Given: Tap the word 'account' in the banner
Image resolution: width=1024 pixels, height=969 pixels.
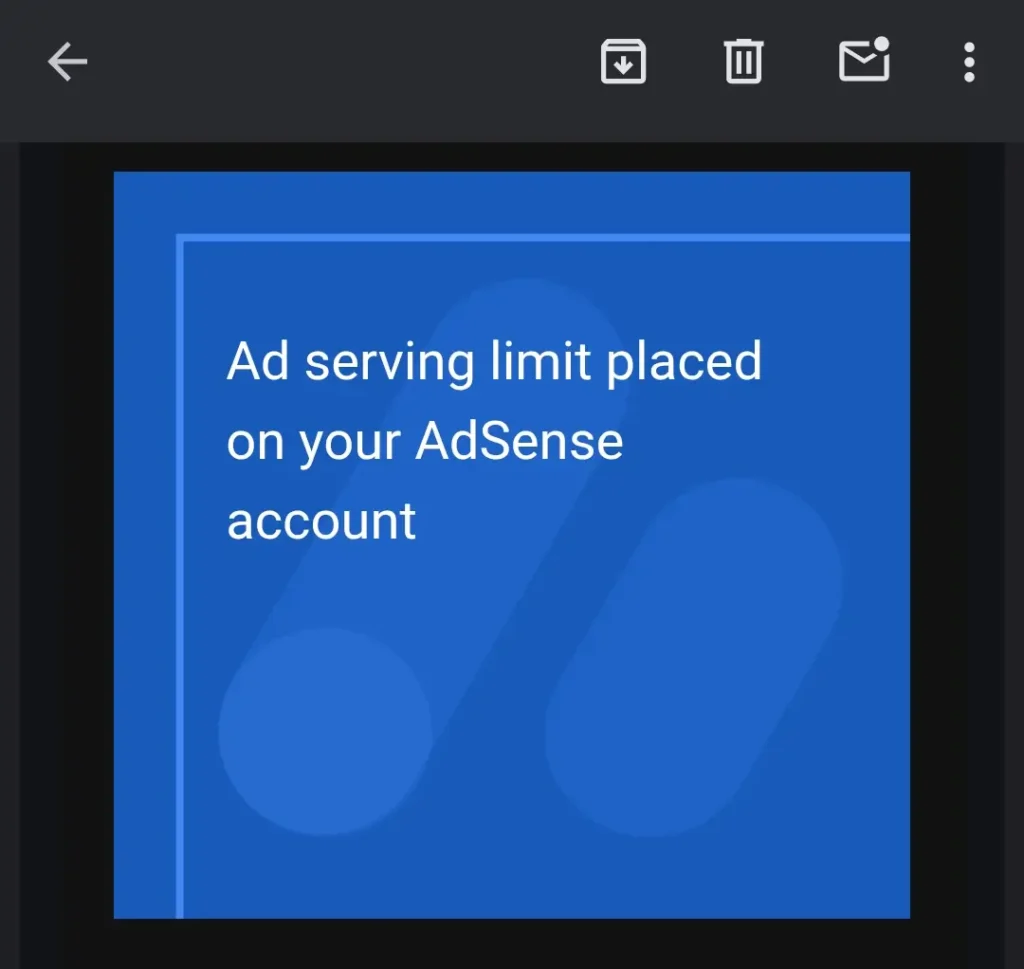Looking at the screenshot, I should point(321,522).
